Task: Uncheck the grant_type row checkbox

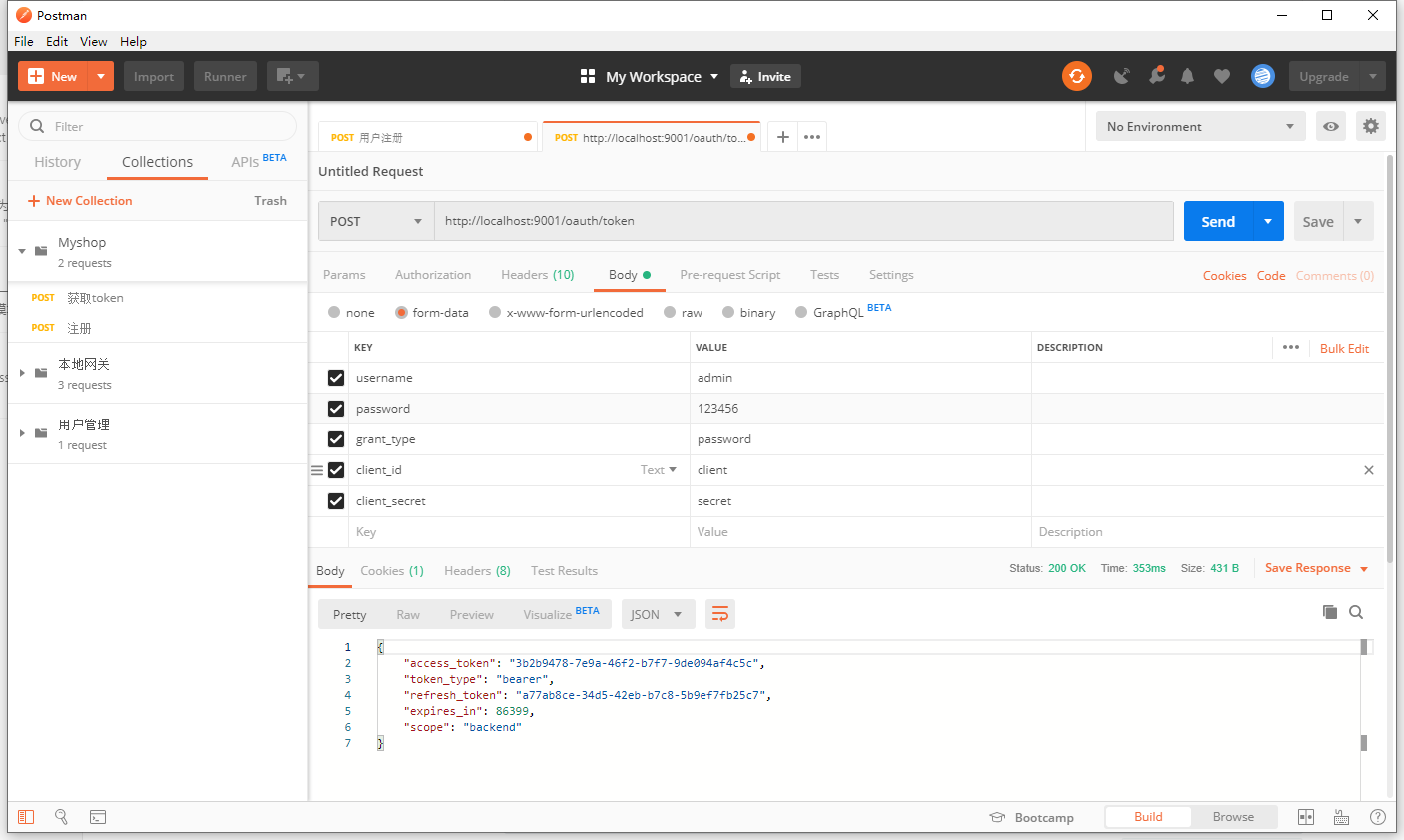Action: (336, 439)
